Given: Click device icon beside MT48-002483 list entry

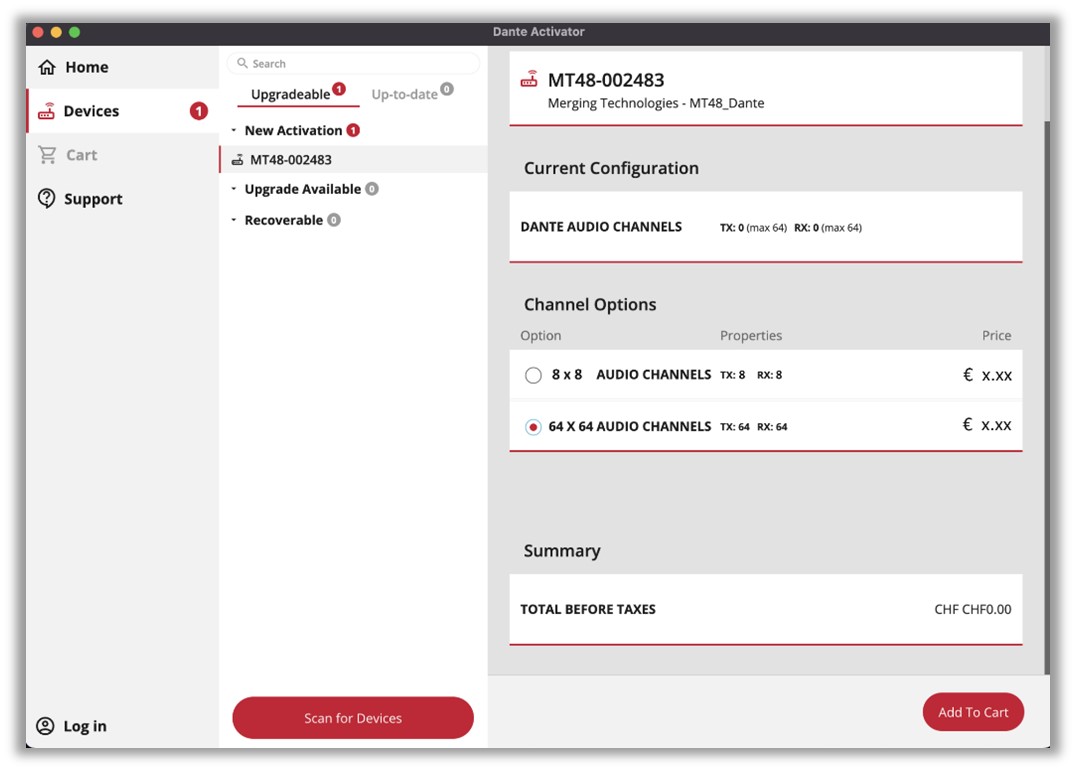Looking at the screenshot, I should [x=237, y=160].
